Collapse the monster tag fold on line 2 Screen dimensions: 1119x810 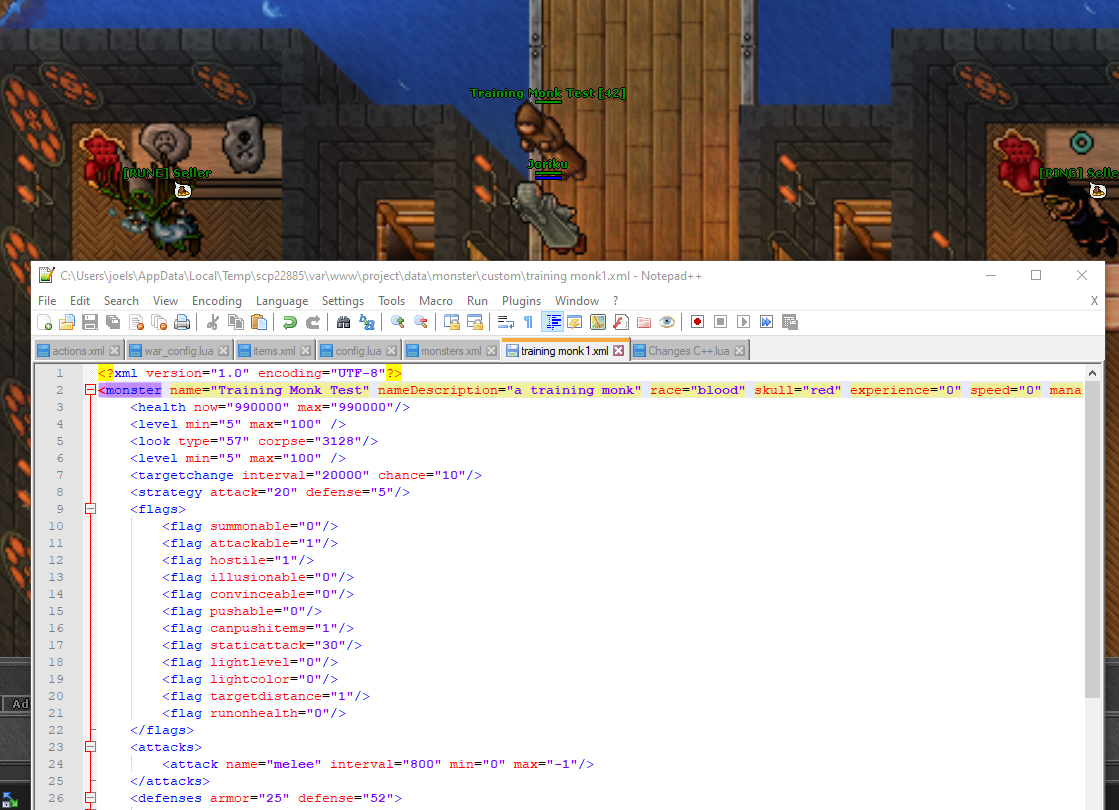(x=91, y=390)
